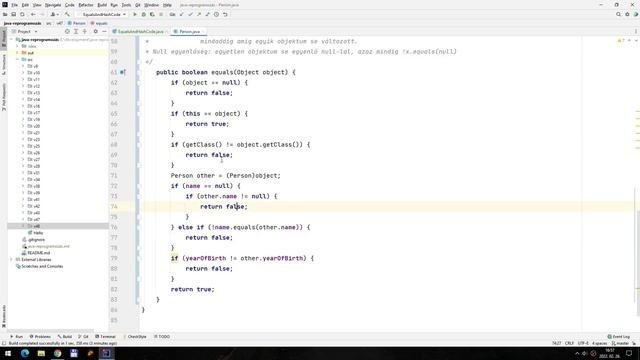
Task: Click the equals breadcrumb in navigation bar
Action: pyautogui.click(x=99, y=23)
